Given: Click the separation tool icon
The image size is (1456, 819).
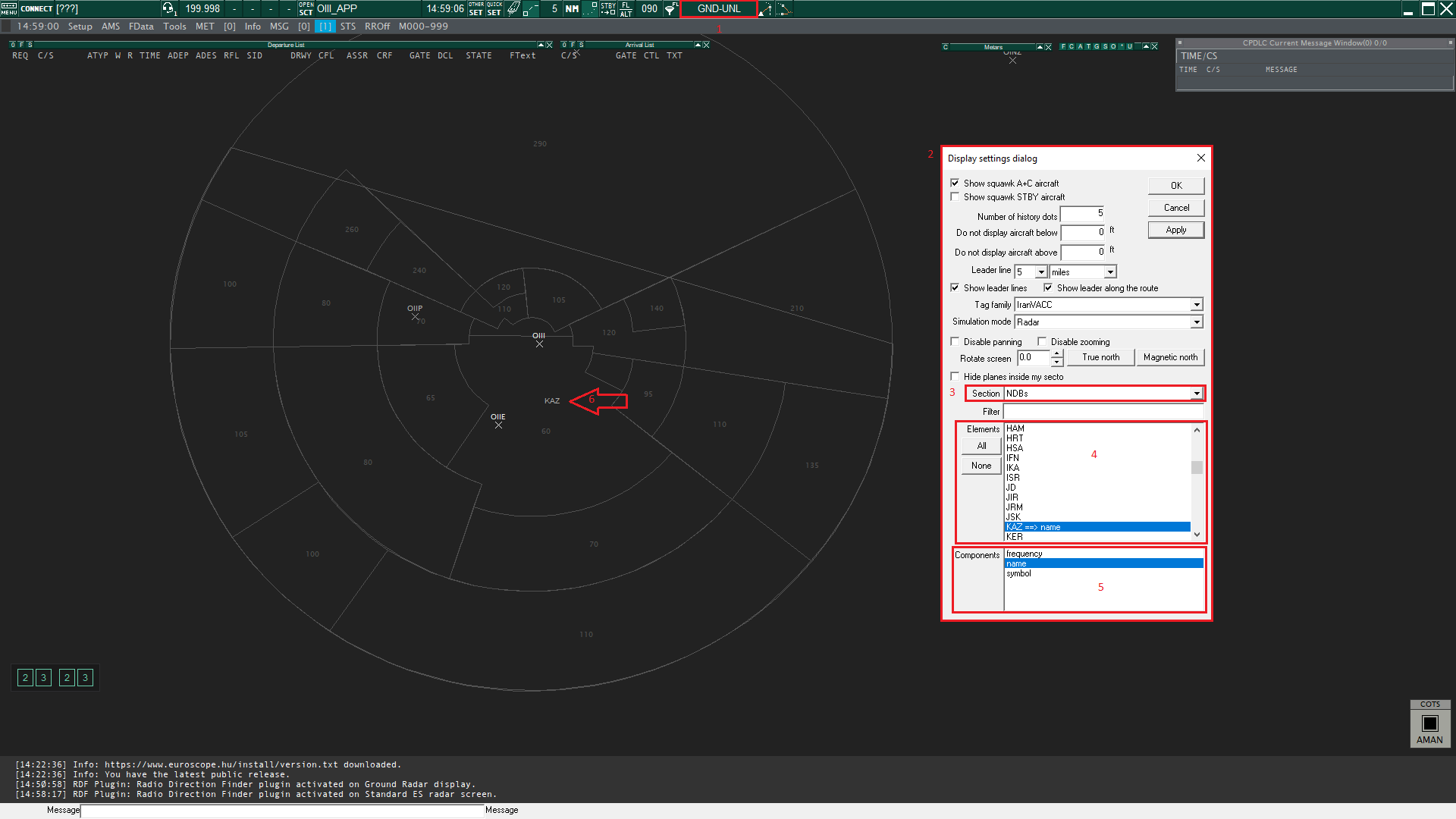Looking at the screenshot, I should tap(766, 8).
